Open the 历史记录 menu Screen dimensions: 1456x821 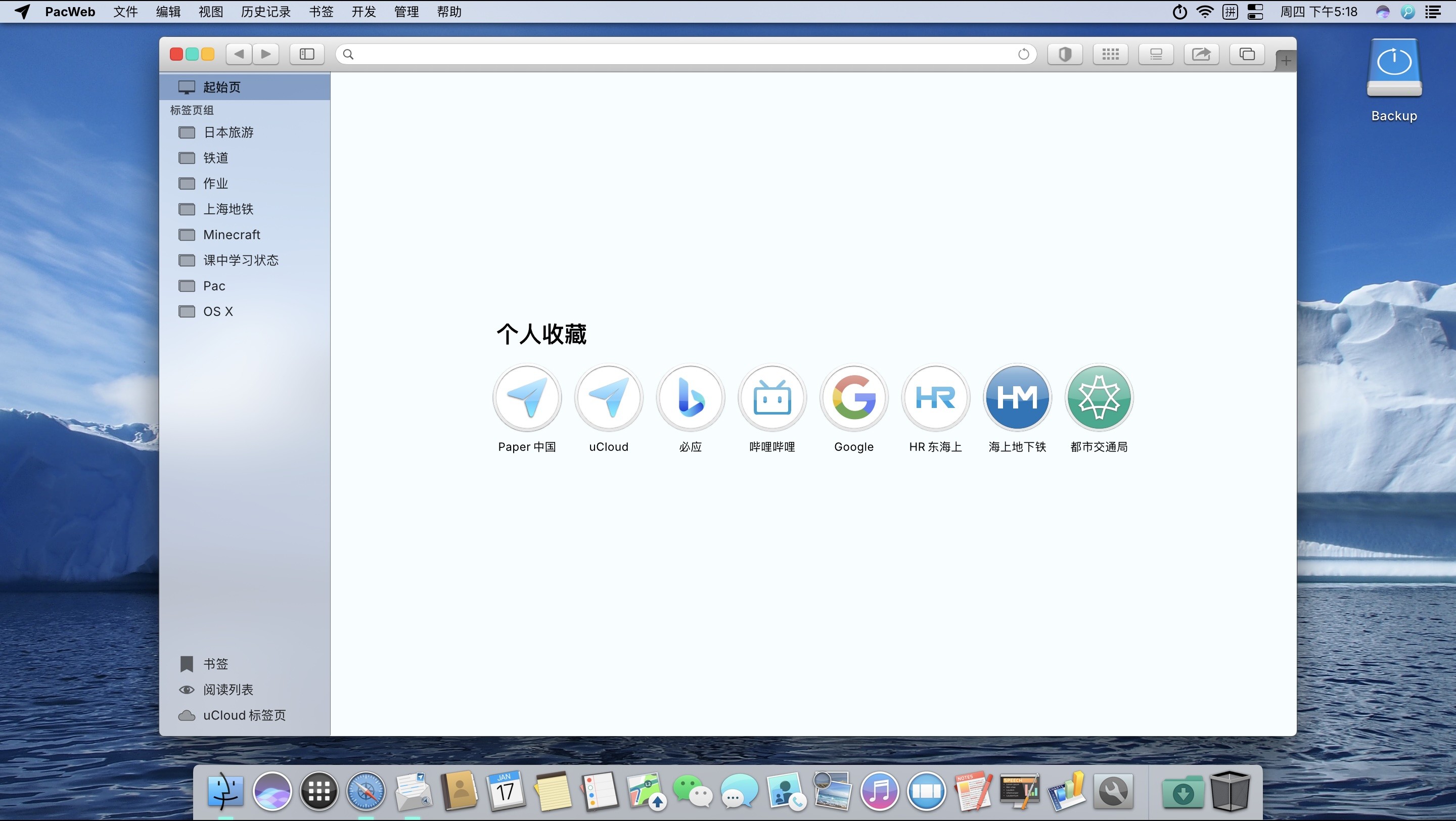[x=265, y=11]
